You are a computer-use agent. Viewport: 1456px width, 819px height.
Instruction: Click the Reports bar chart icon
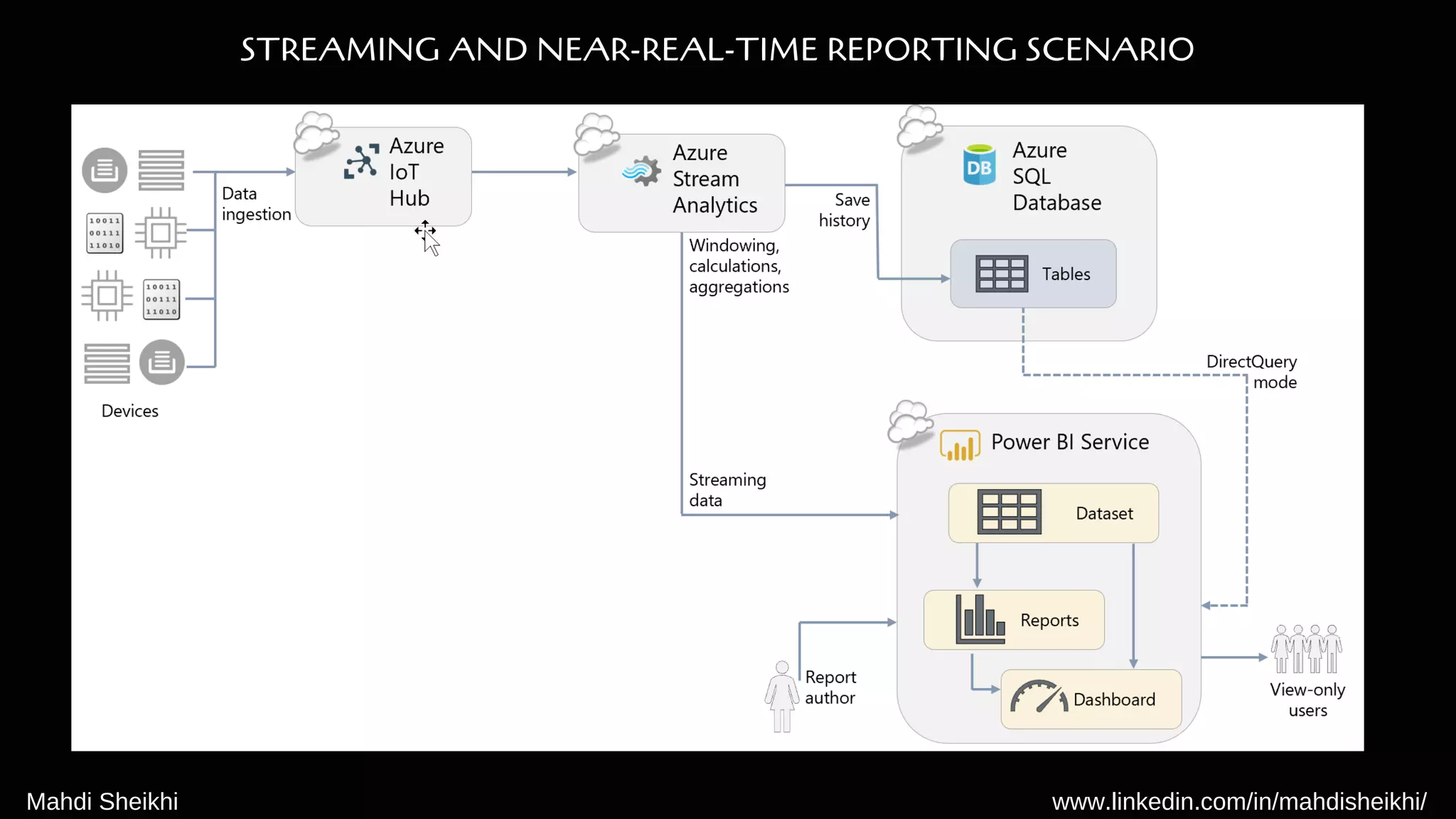(x=980, y=619)
